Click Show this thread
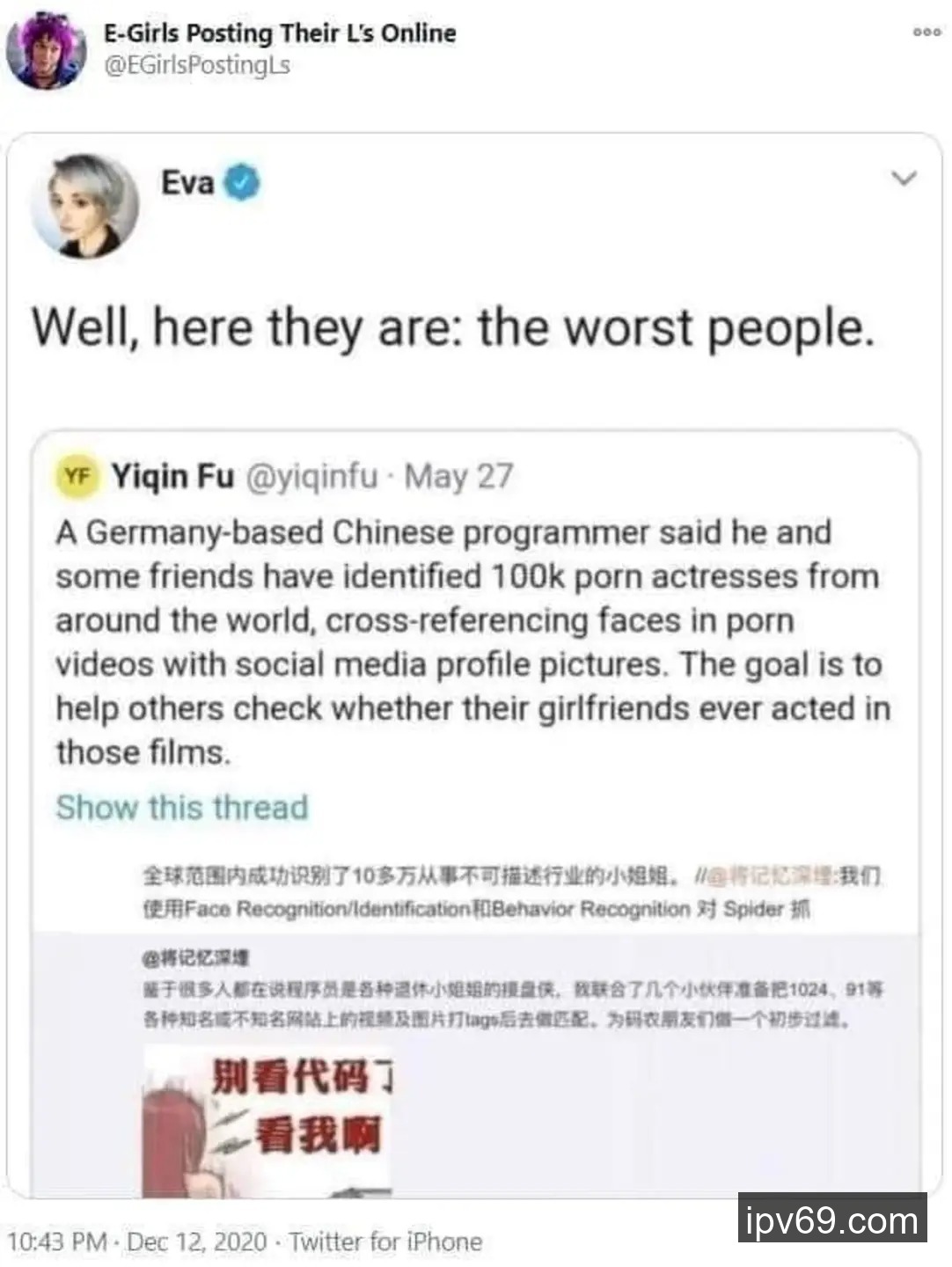Screen dimensions: 952x1267 [x=182, y=807]
